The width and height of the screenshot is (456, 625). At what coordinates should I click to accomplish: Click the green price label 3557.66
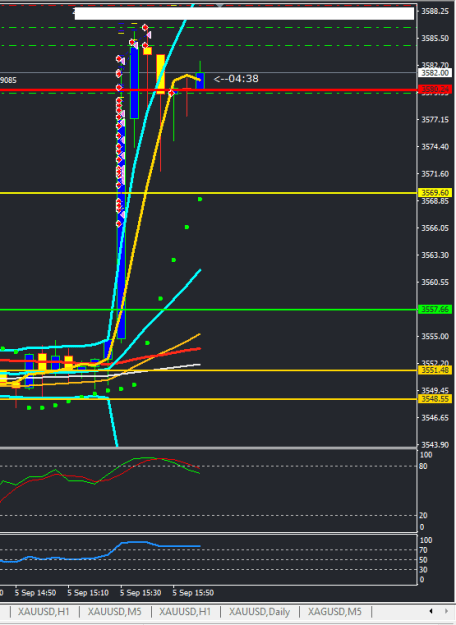tap(434, 309)
